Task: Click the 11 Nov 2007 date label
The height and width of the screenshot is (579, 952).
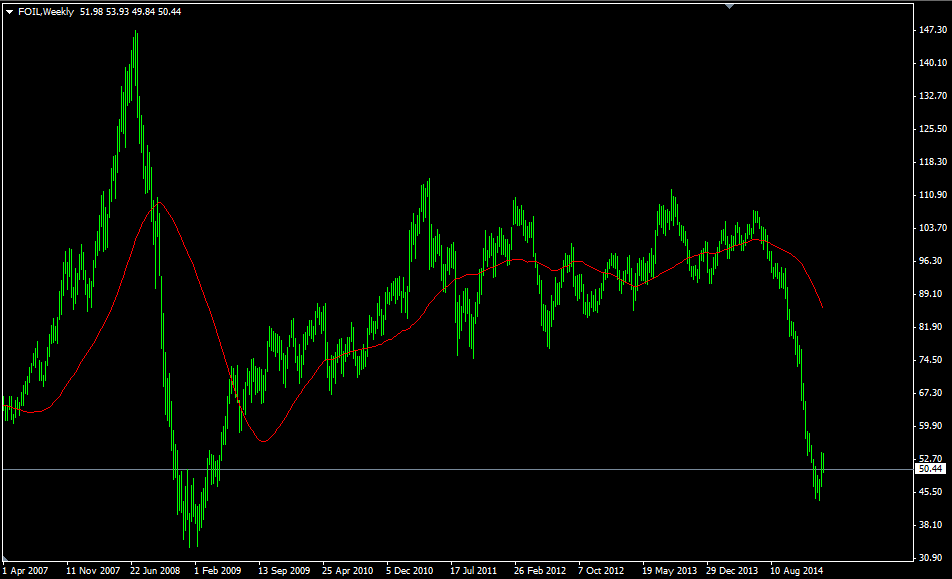Action: pyautogui.click(x=93, y=571)
